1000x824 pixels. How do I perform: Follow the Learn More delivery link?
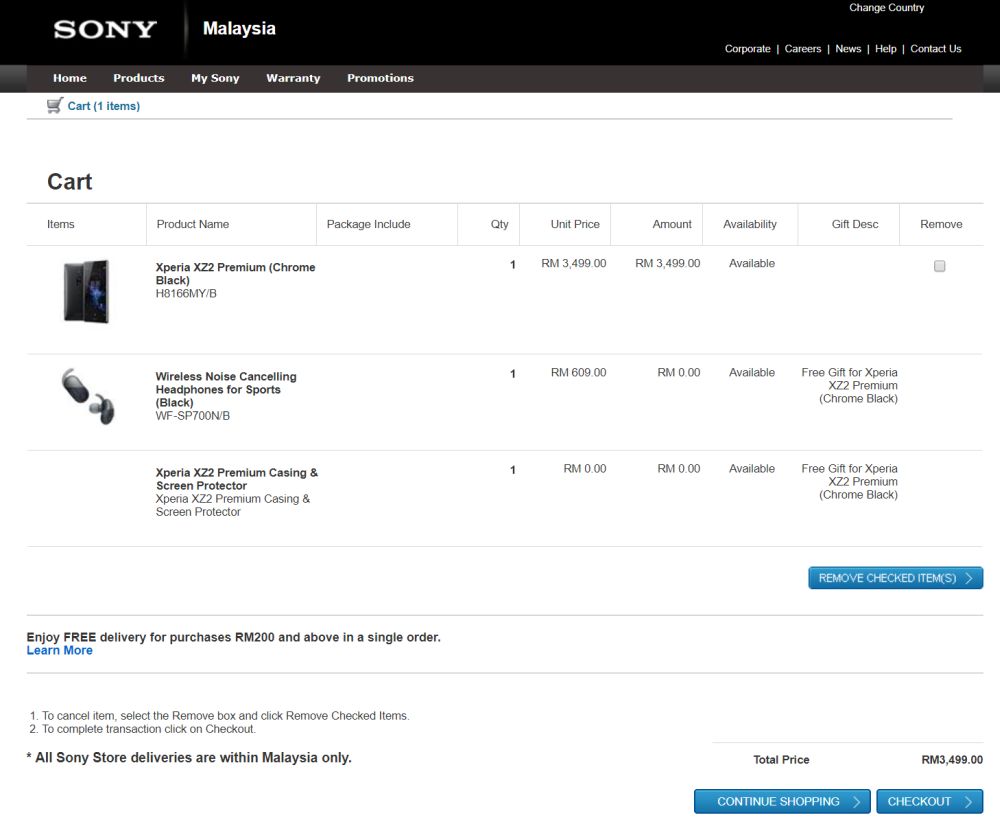pyautogui.click(x=59, y=650)
